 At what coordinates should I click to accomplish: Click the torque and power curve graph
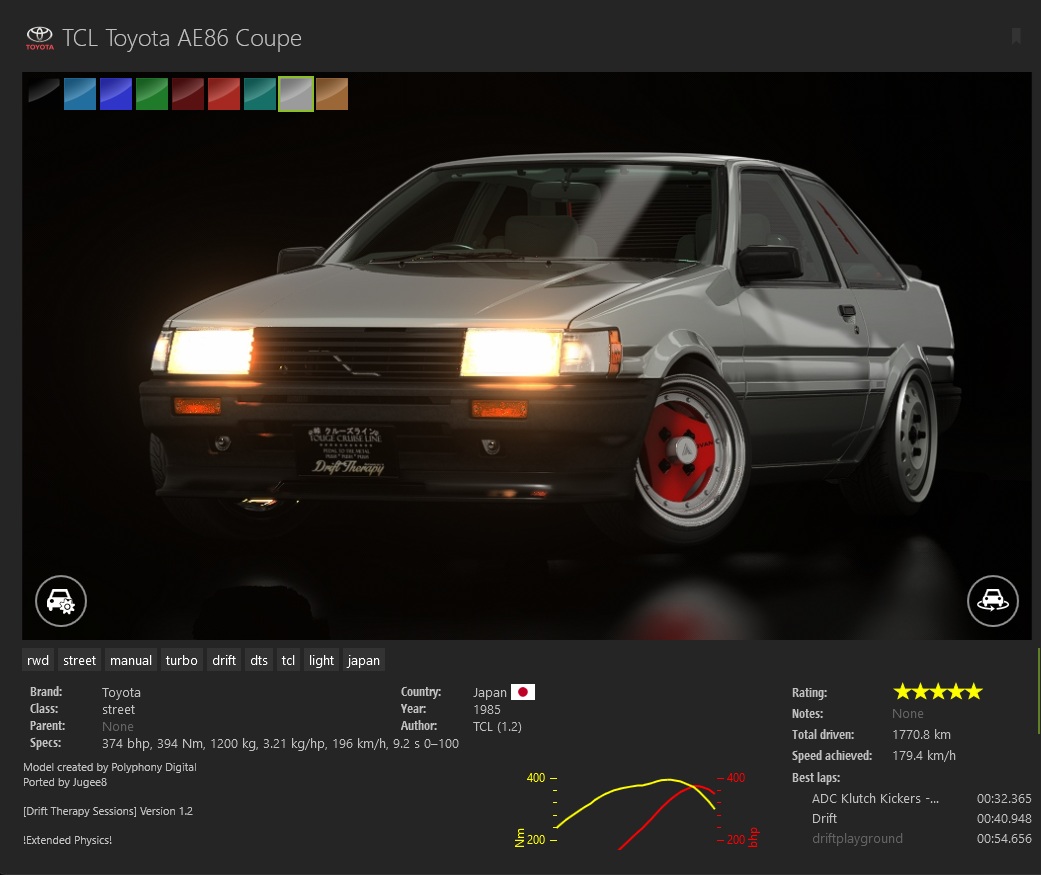pyautogui.click(x=636, y=810)
